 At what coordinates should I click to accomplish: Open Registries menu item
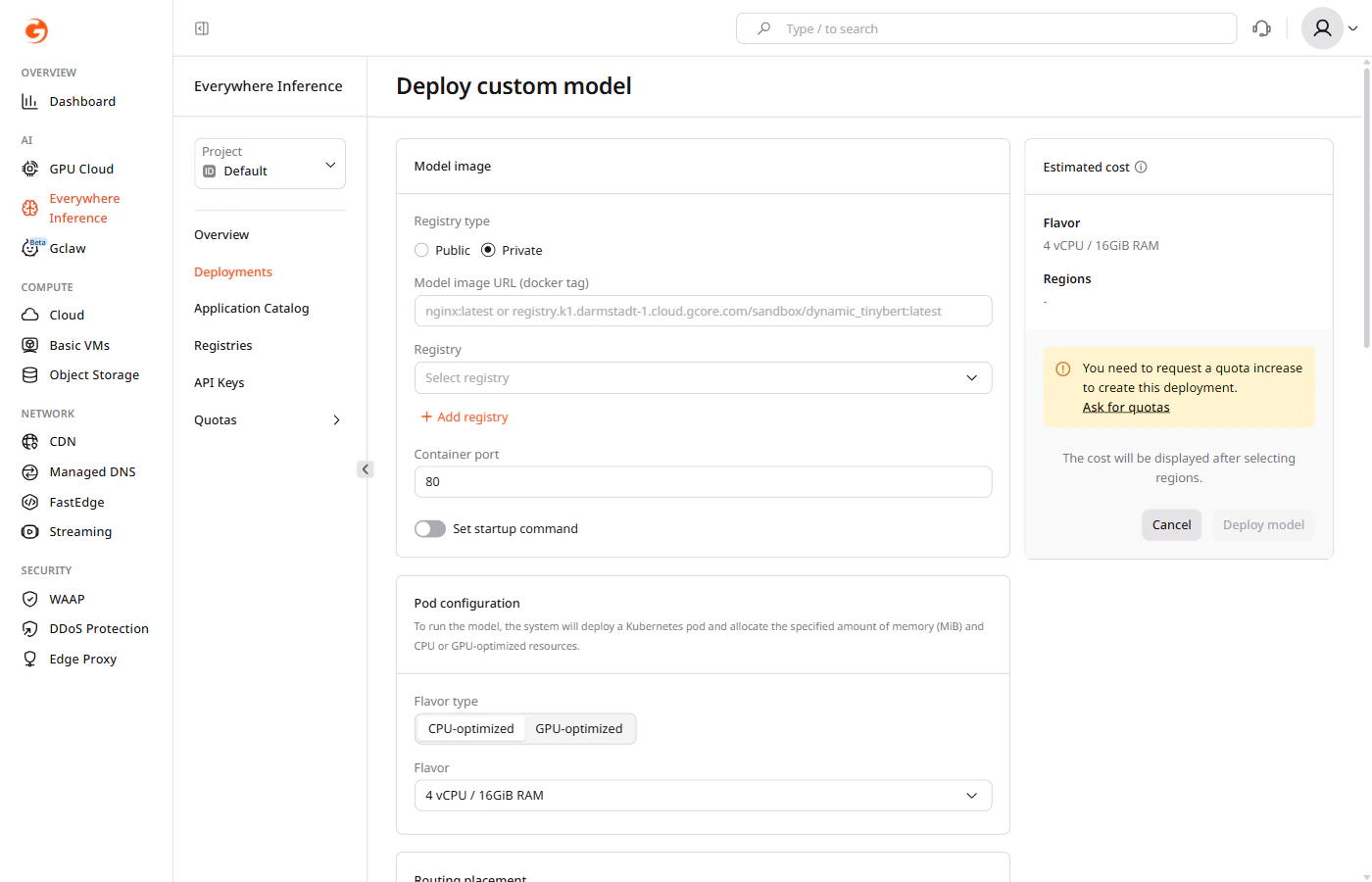pos(223,345)
